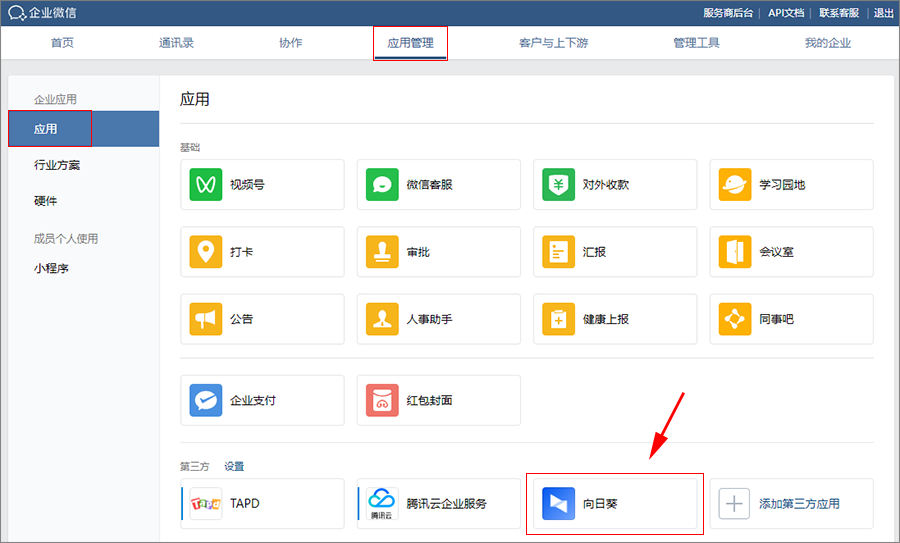Click the 微信客服 green chat icon
This screenshot has height=543, width=900.
(x=382, y=184)
